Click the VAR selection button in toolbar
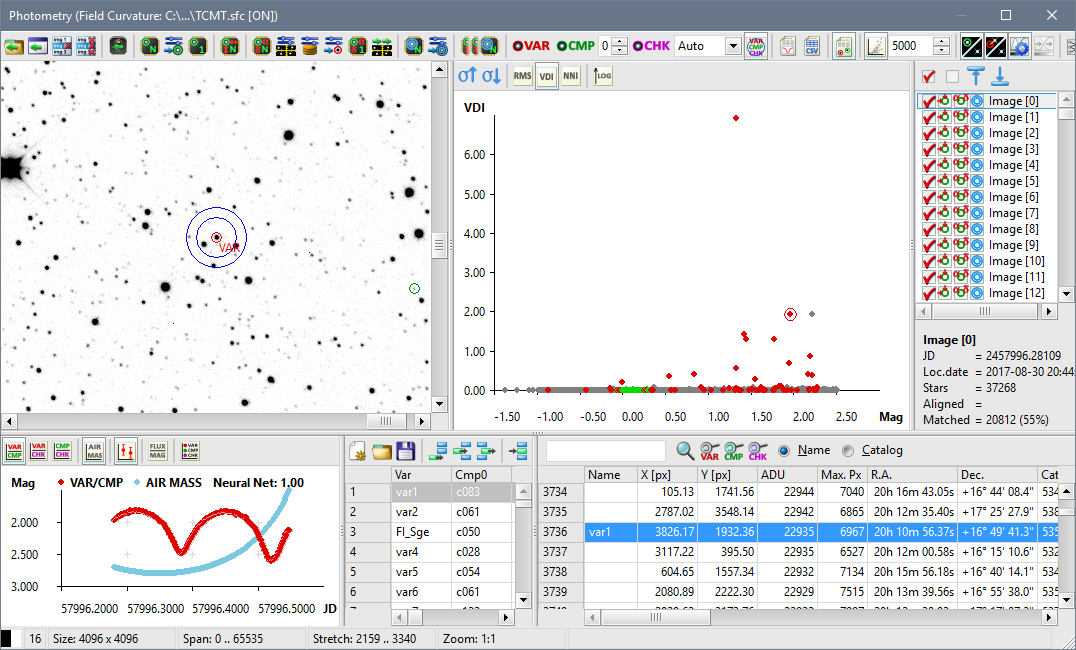 pyautogui.click(x=531, y=46)
